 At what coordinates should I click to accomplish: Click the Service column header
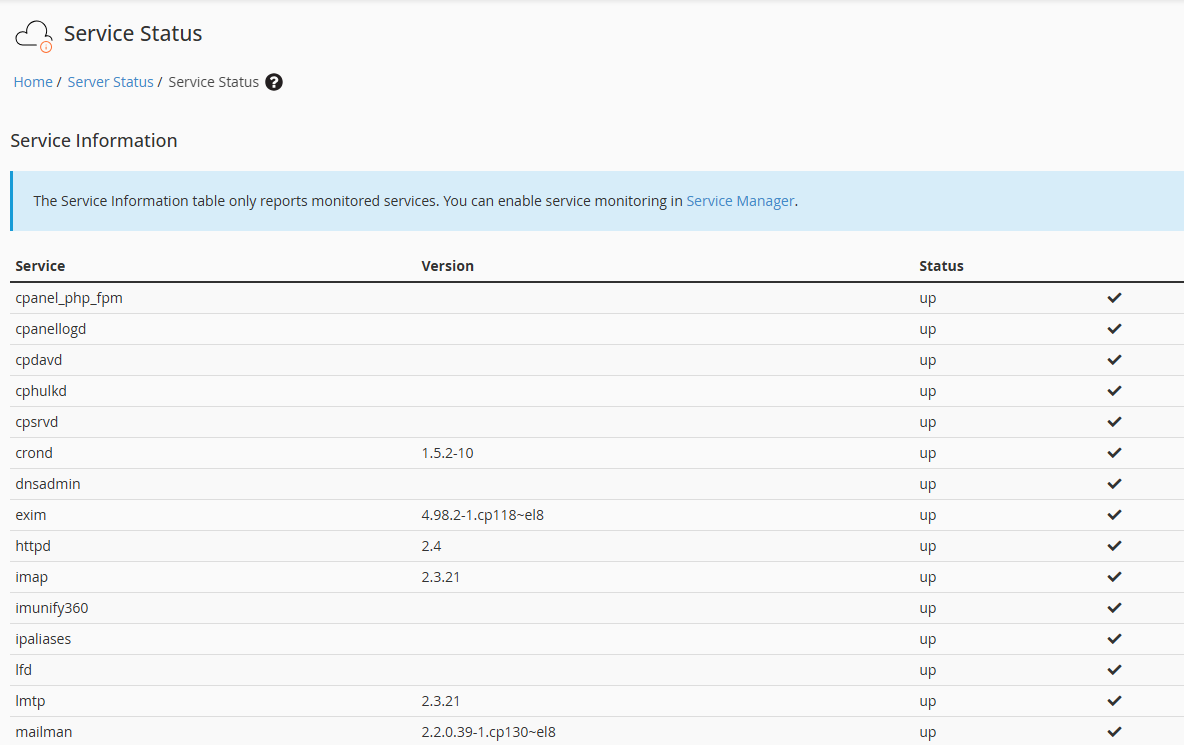pos(40,266)
